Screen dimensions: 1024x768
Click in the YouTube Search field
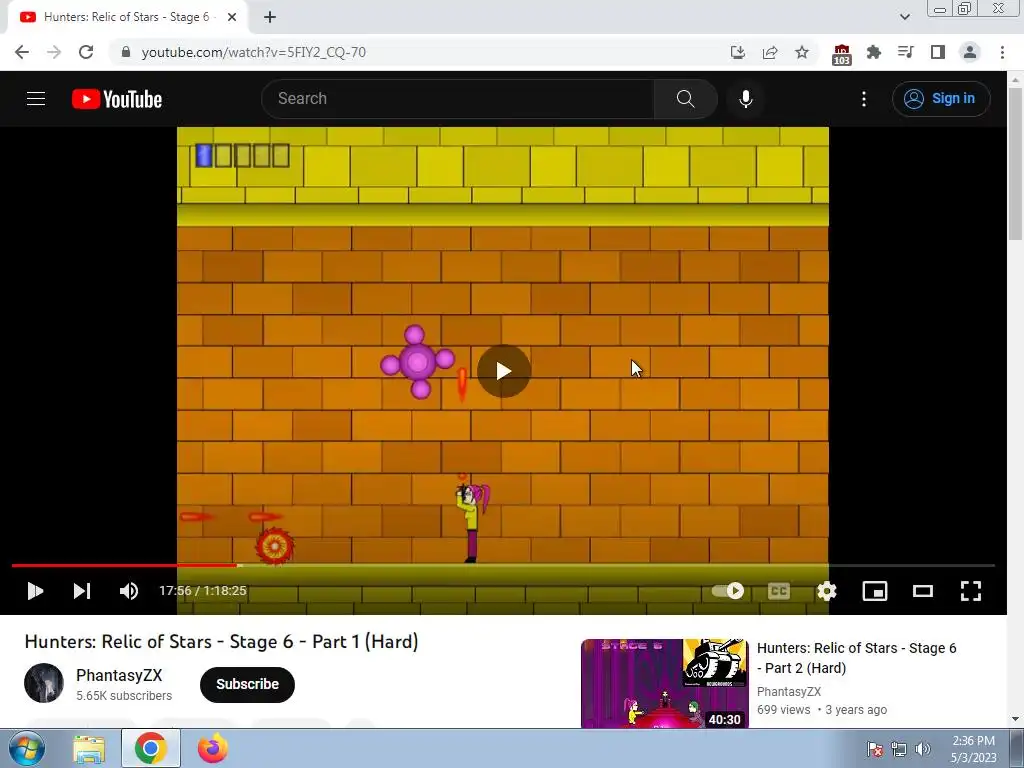(458, 99)
